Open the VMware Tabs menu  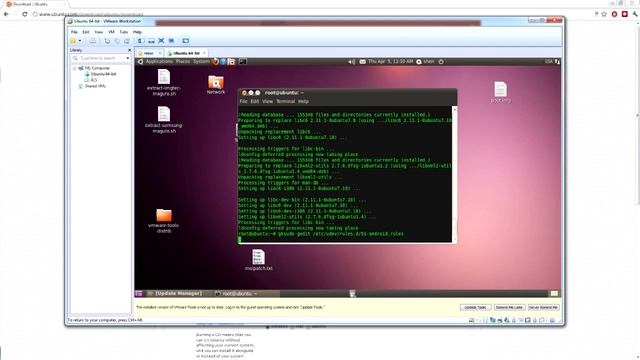pos(124,32)
